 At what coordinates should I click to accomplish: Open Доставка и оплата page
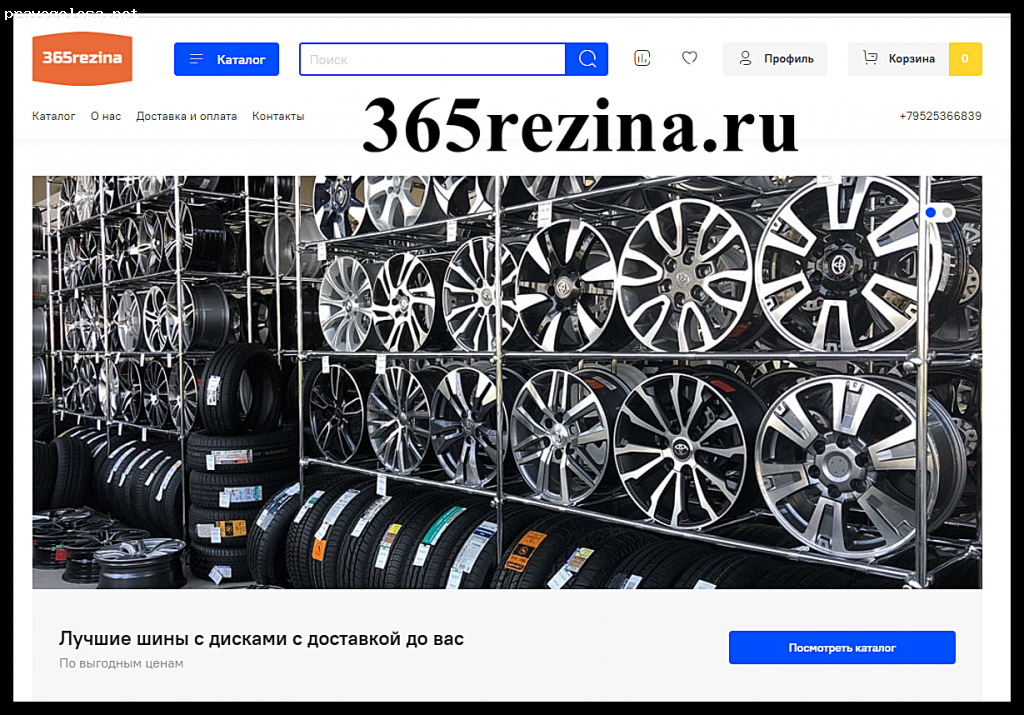(x=186, y=116)
